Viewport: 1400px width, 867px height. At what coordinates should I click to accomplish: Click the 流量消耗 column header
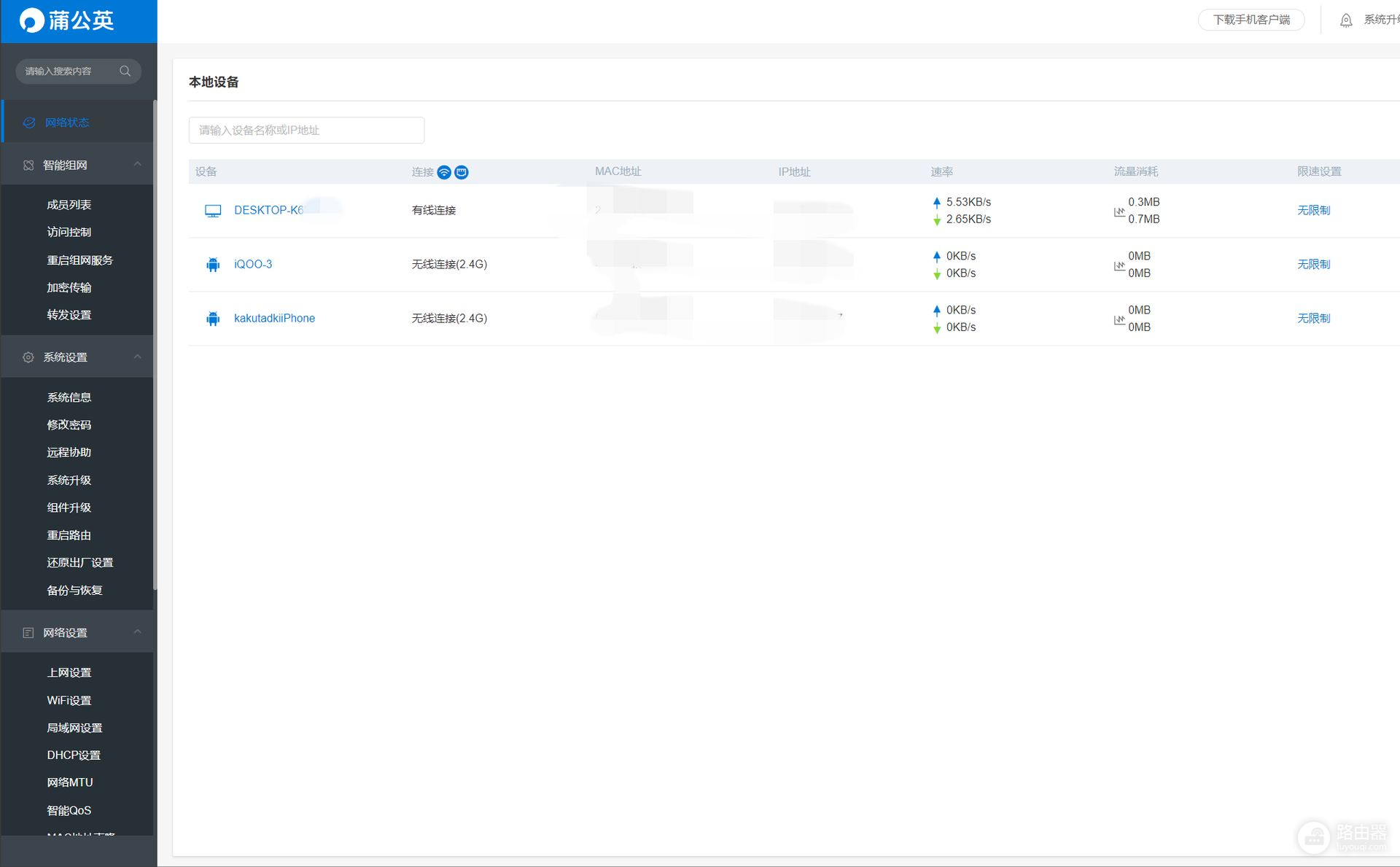[1135, 172]
